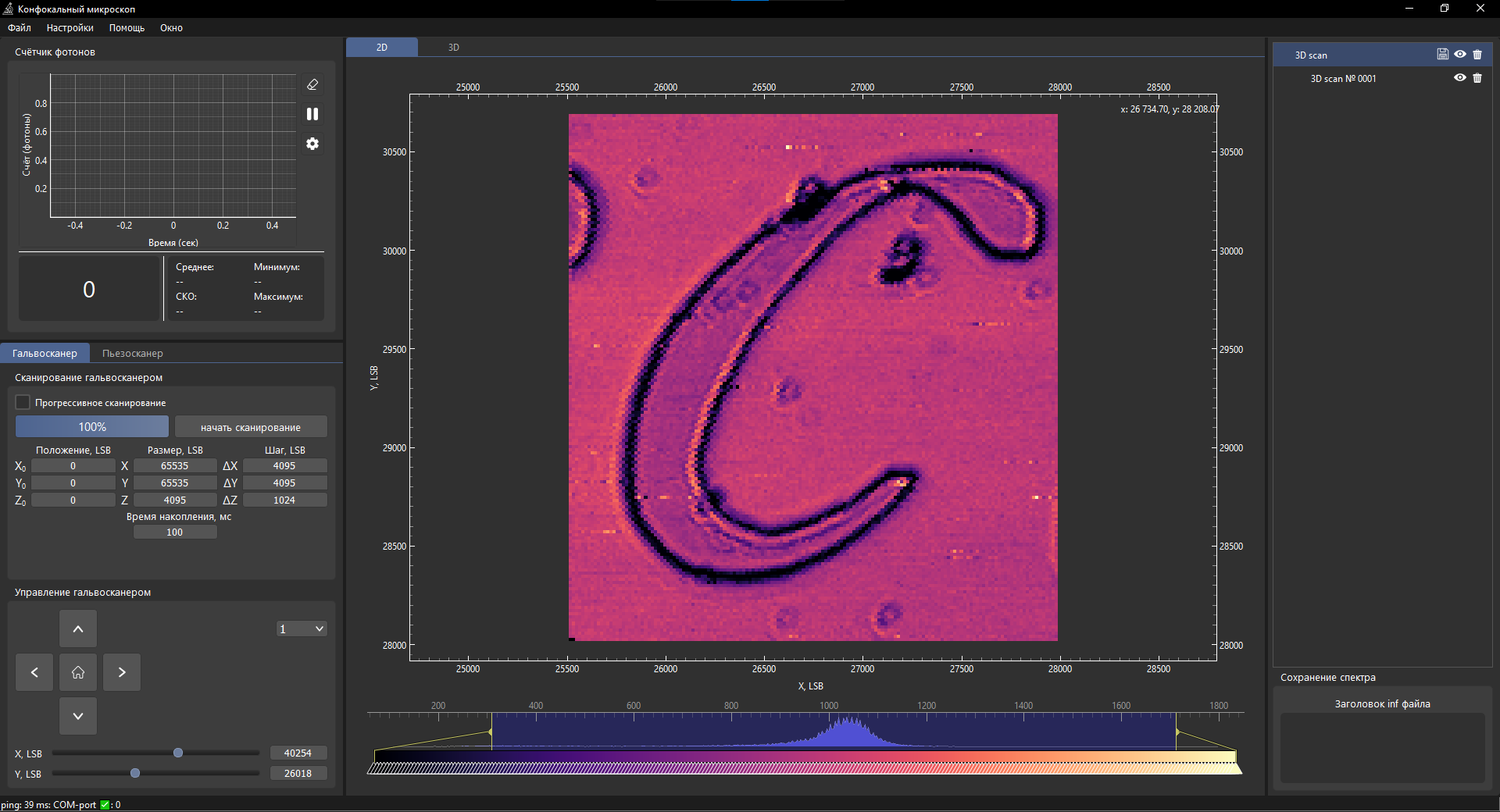The width and height of the screenshot is (1500, 812).
Task: Clear the photon counter plot with eraser
Action: point(312,84)
